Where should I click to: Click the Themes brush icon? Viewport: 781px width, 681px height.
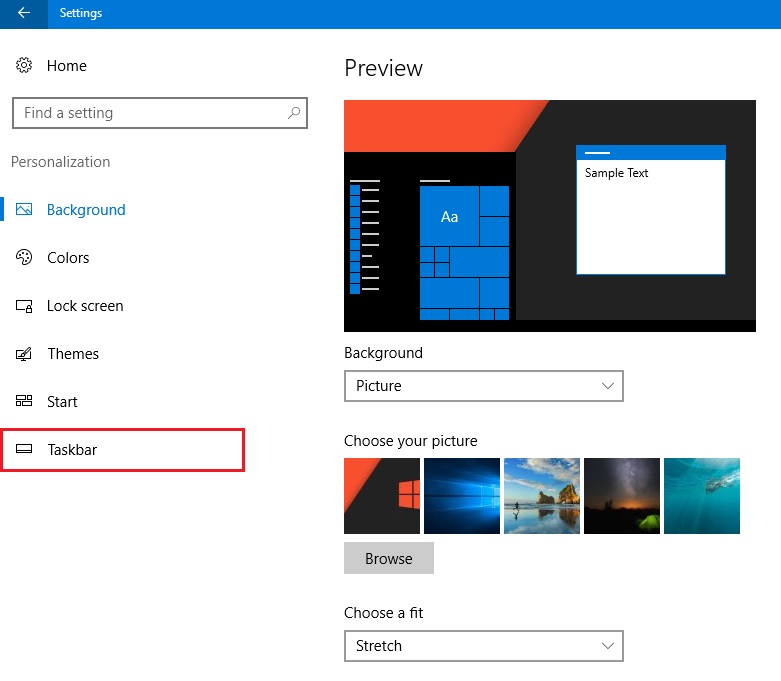(x=25, y=354)
